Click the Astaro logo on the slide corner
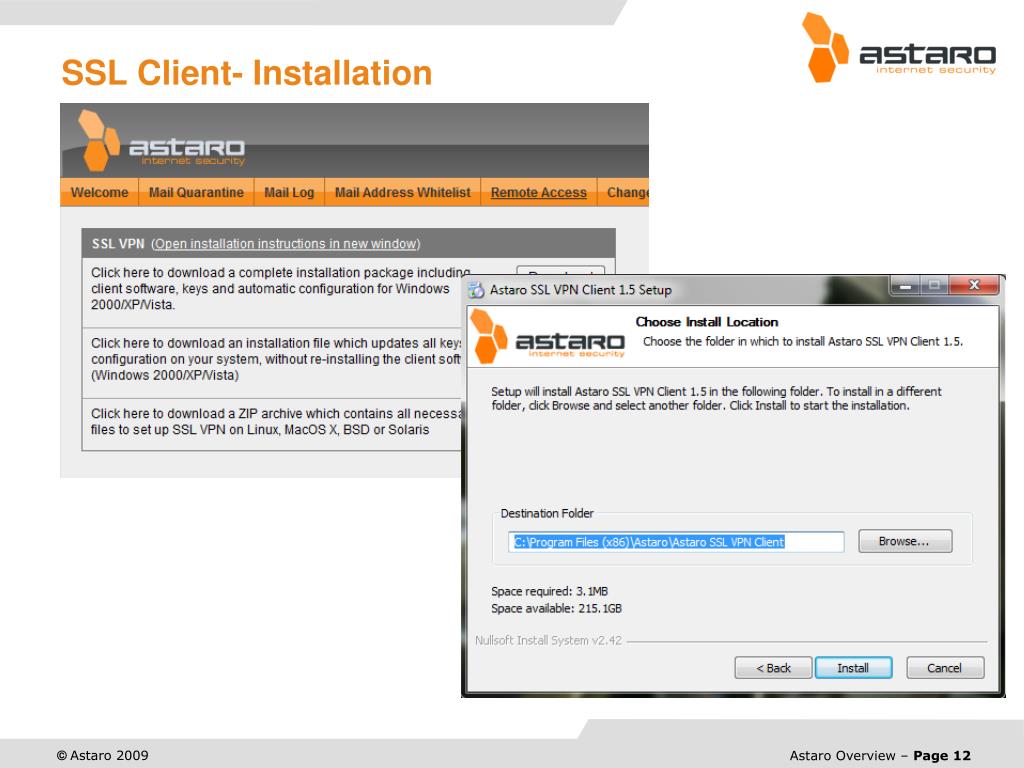This screenshot has width=1024, height=768. (899, 48)
